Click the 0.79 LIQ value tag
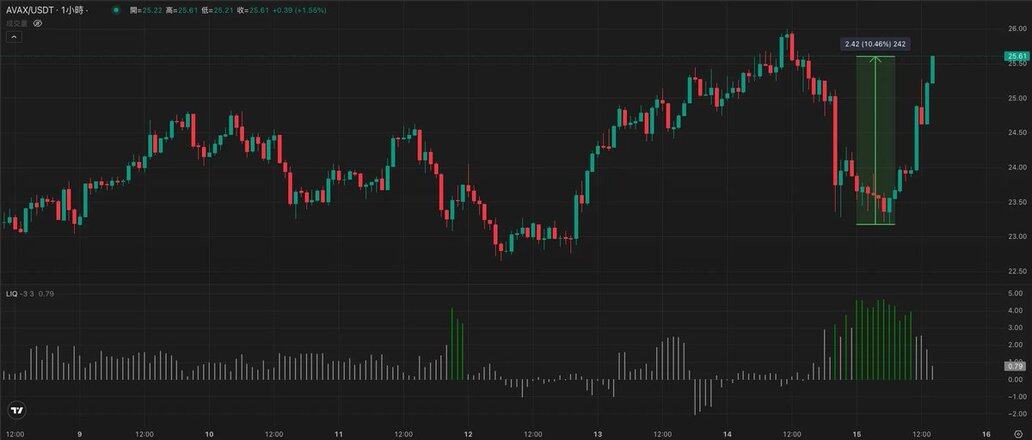This screenshot has height=440, width=1032. point(1015,366)
